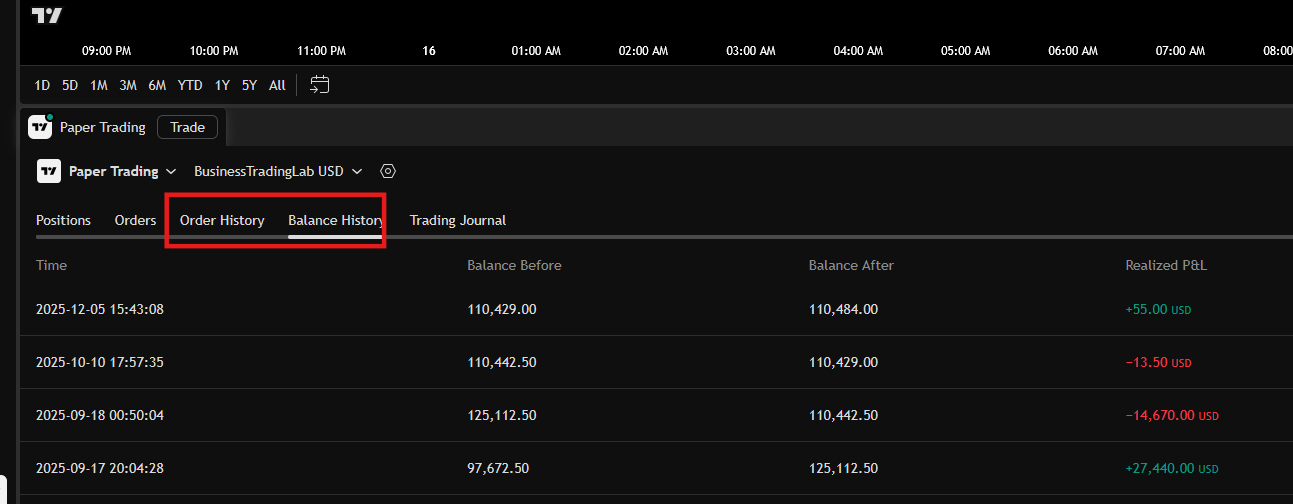Open the go-to-date calendar icon
The image size is (1293, 504).
click(x=320, y=85)
